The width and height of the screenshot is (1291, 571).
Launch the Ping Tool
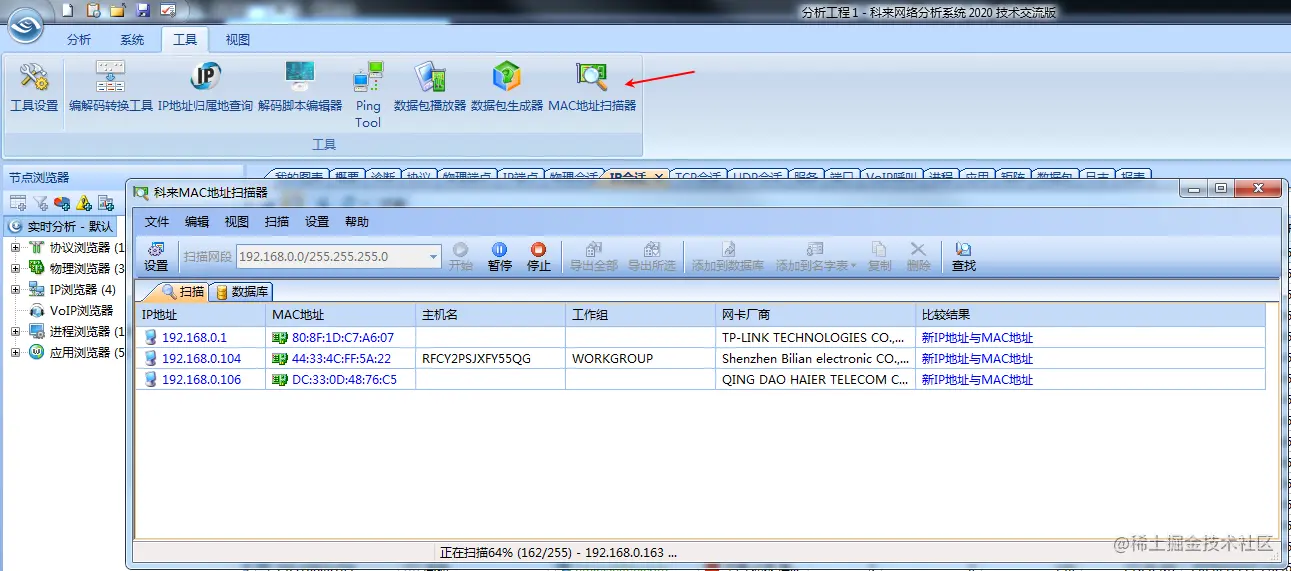click(x=368, y=95)
